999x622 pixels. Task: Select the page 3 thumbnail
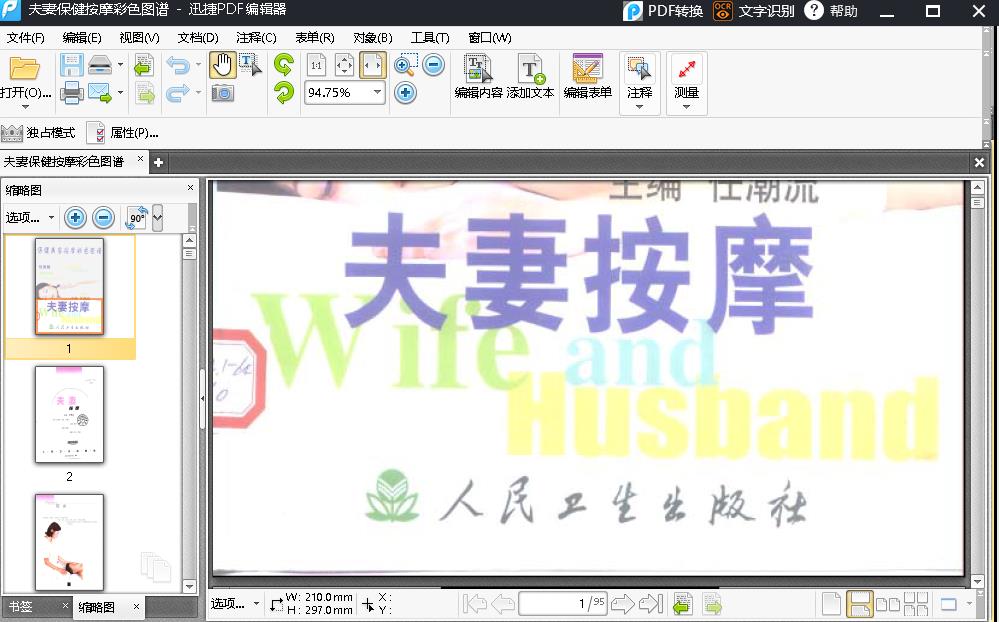click(69, 542)
